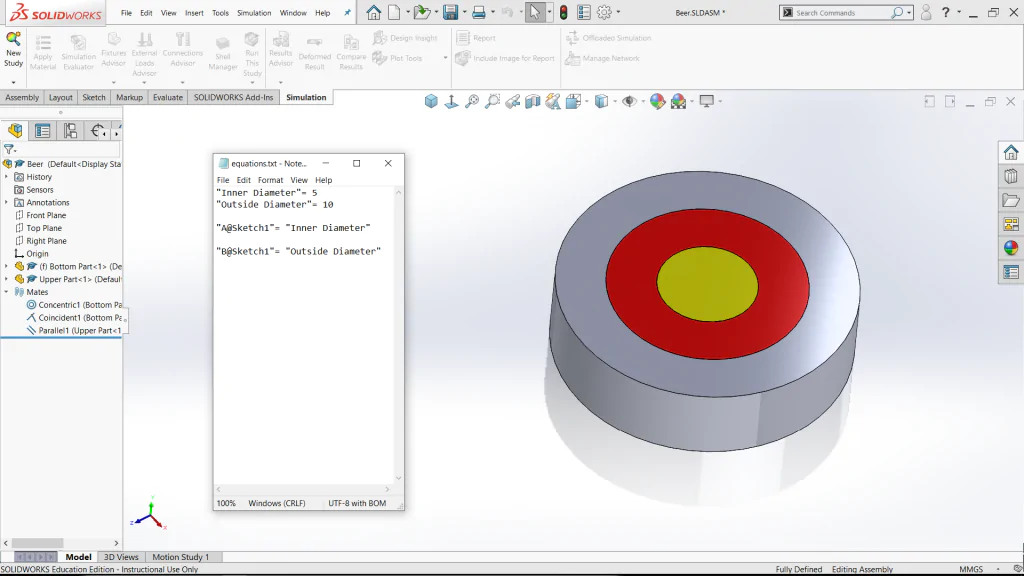Expand the Bottom Part<1> component node

click(7, 266)
